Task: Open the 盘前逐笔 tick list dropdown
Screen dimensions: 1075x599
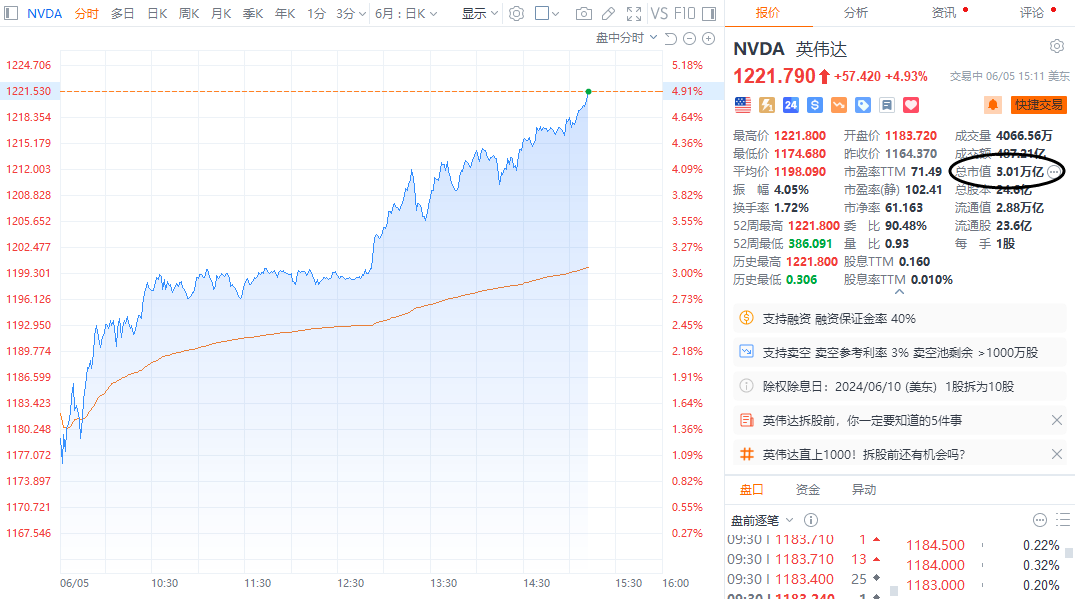Action: pos(763,520)
